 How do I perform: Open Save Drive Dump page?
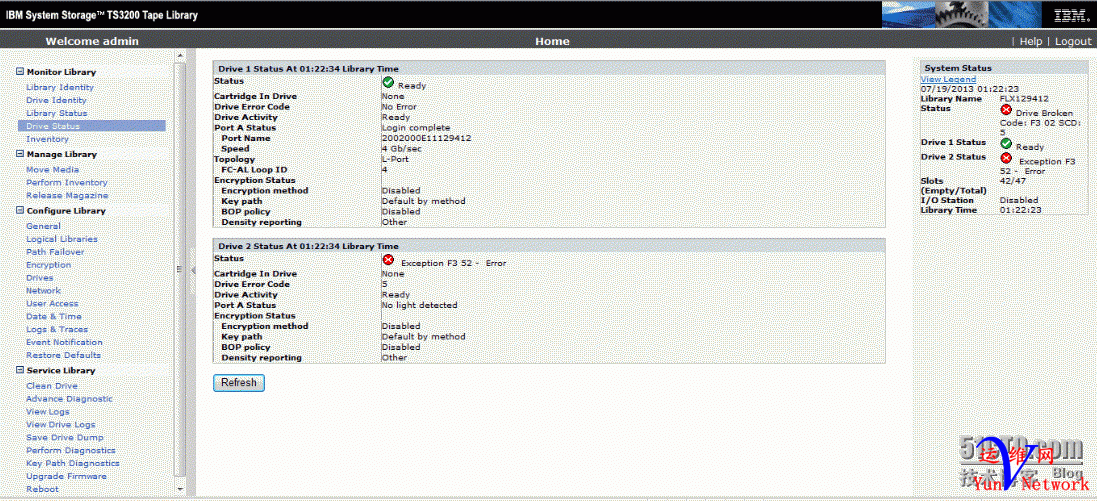pos(64,437)
